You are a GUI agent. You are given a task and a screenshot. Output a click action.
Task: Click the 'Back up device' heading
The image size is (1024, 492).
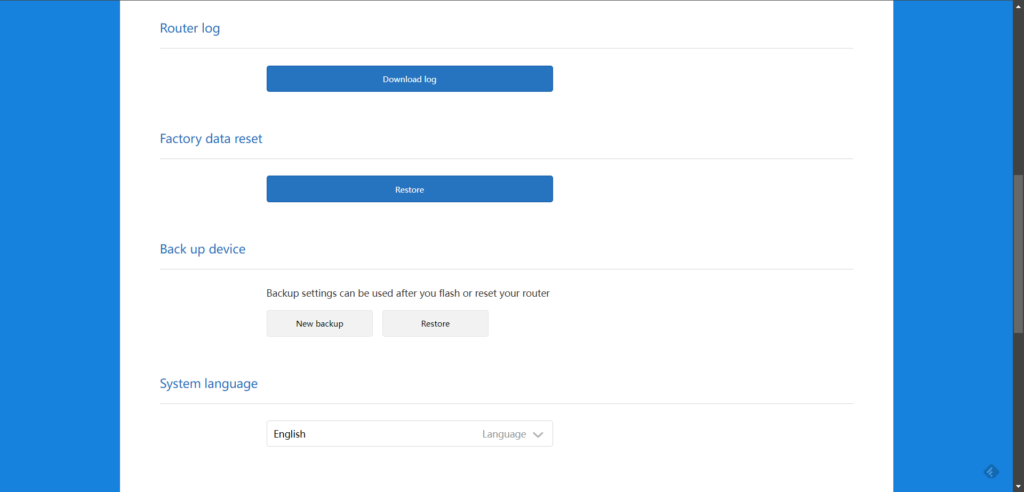[203, 249]
